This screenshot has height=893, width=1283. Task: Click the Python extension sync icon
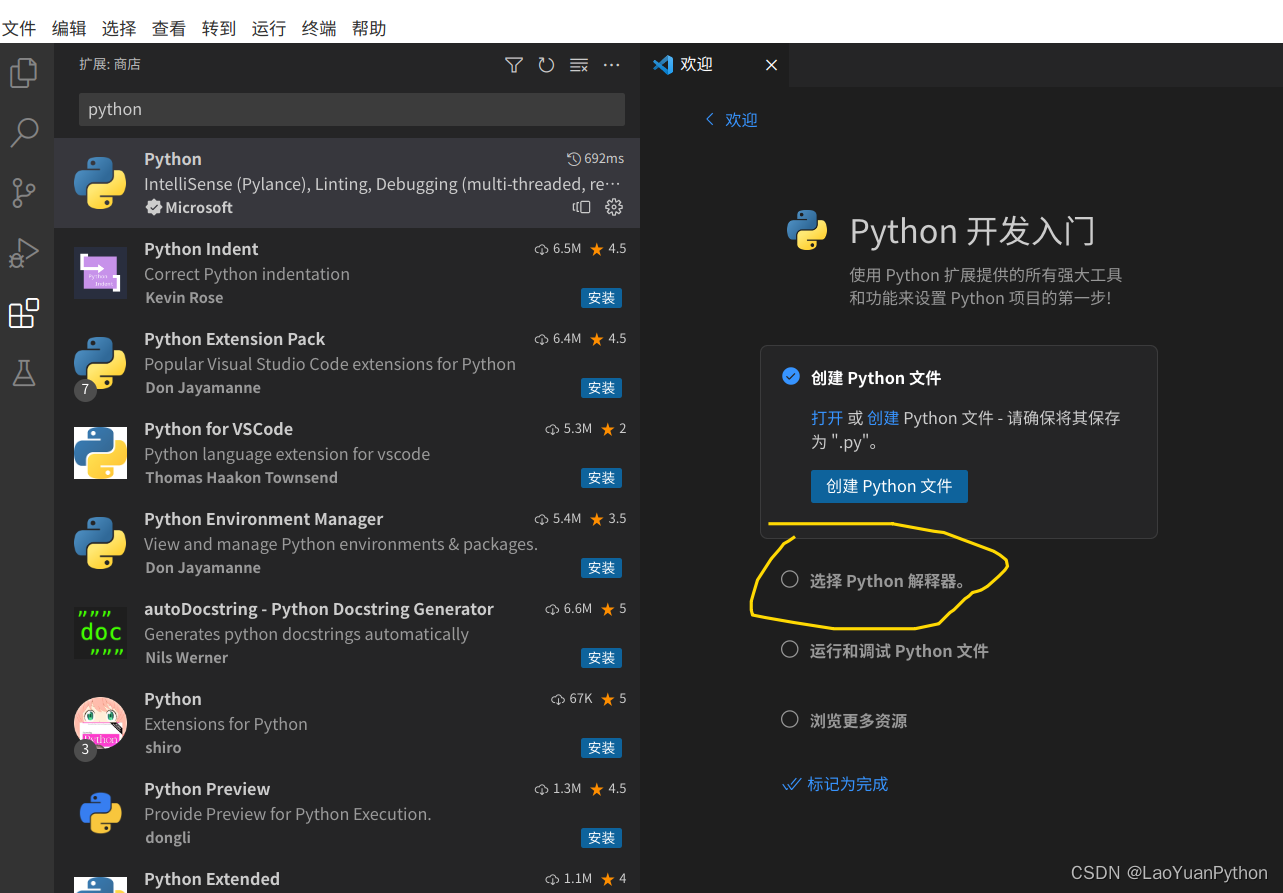coord(582,207)
